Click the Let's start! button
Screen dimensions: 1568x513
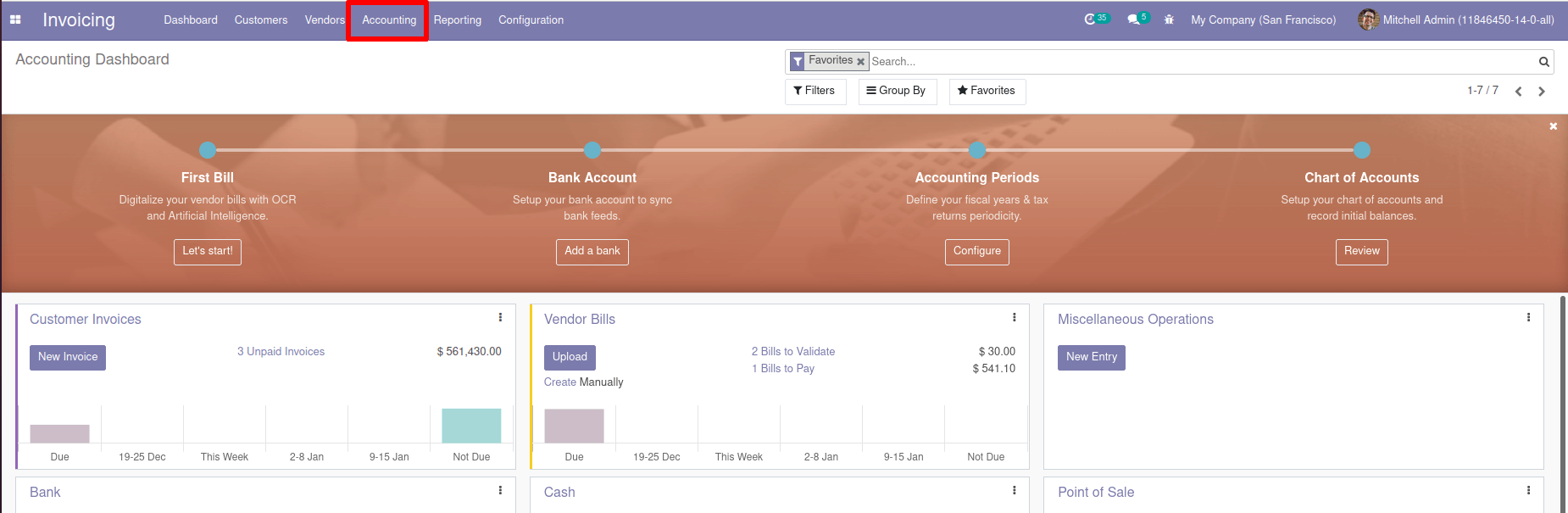coord(208,252)
